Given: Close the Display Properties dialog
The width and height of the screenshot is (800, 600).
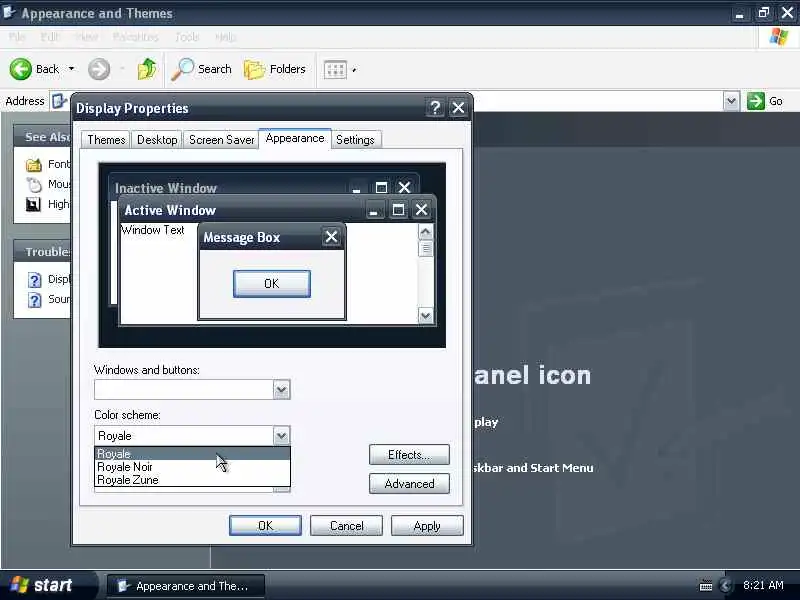Looking at the screenshot, I should tap(458, 108).
